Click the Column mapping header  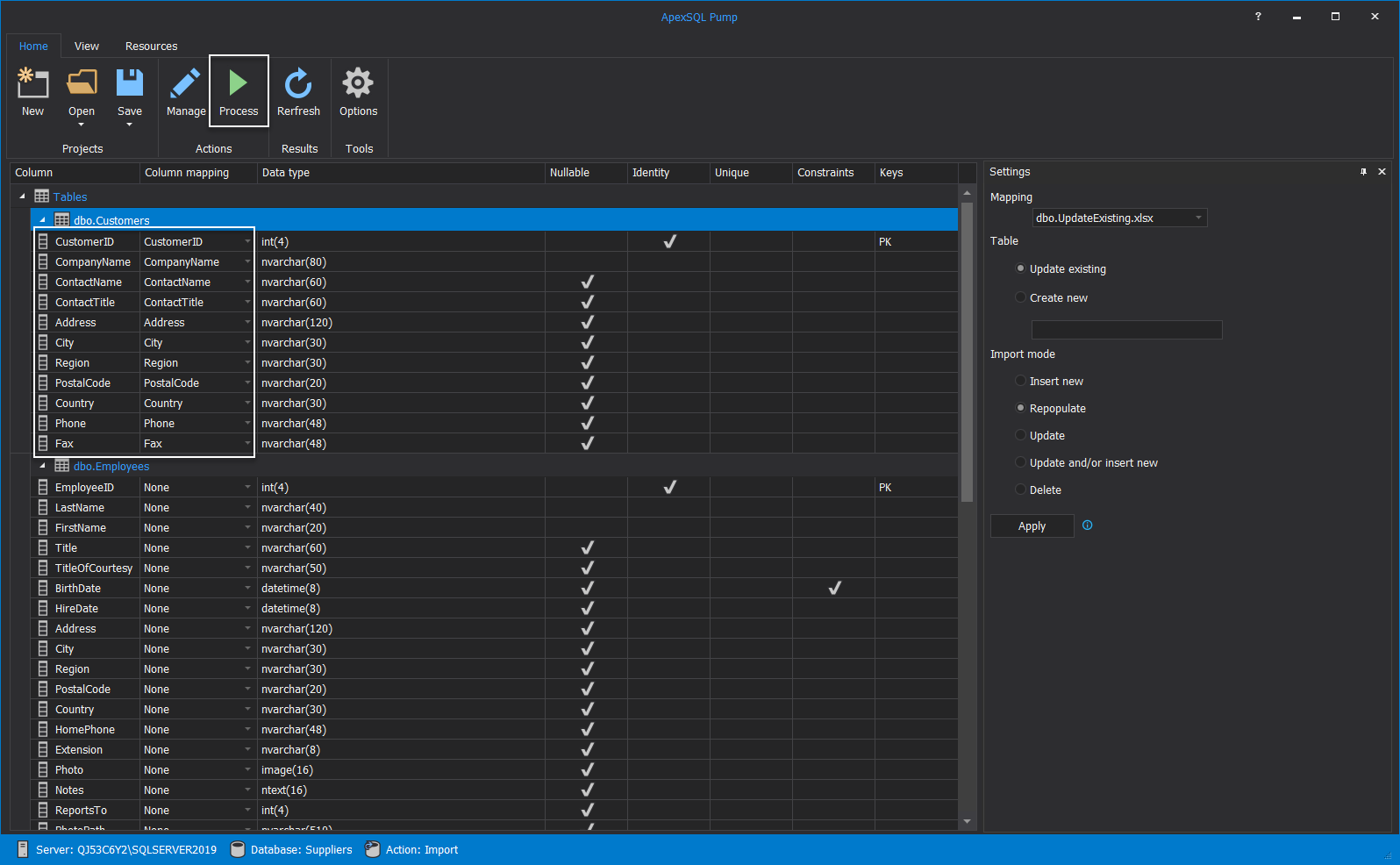pyautogui.click(x=198, y=173)
